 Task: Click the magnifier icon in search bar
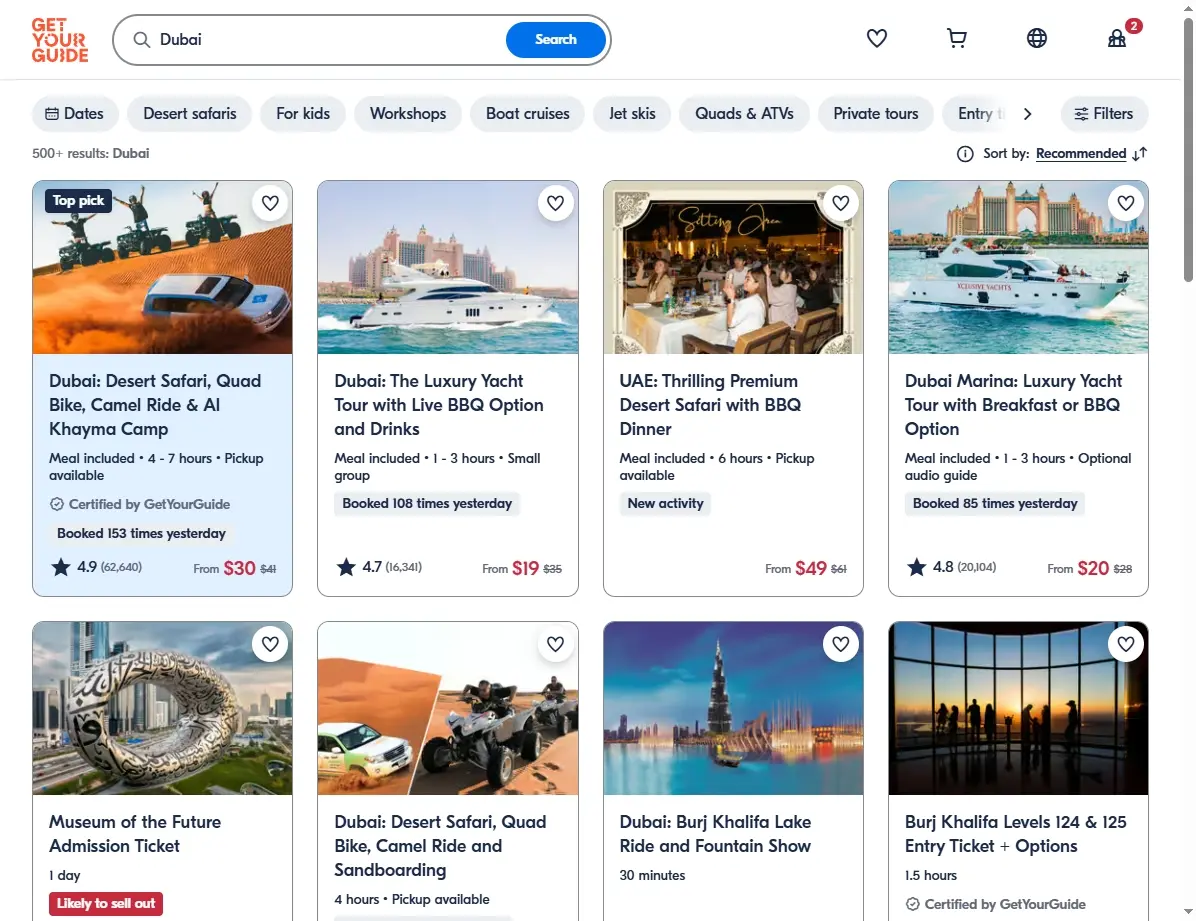tap(141, 40)
